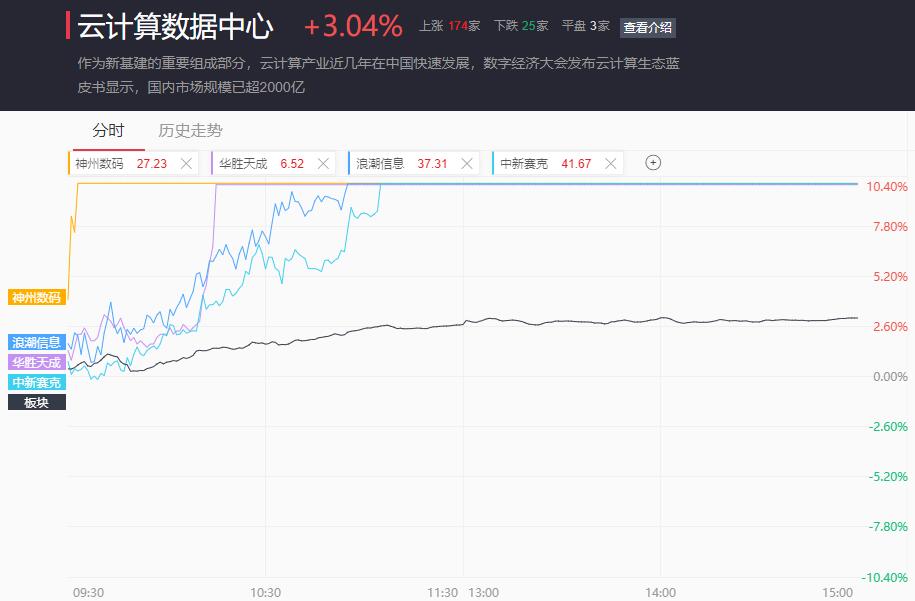Toggle the 神州数码 orange legend label
This screenshot has height=601, width=915.
pyautogui.click(x=36, y=297)
